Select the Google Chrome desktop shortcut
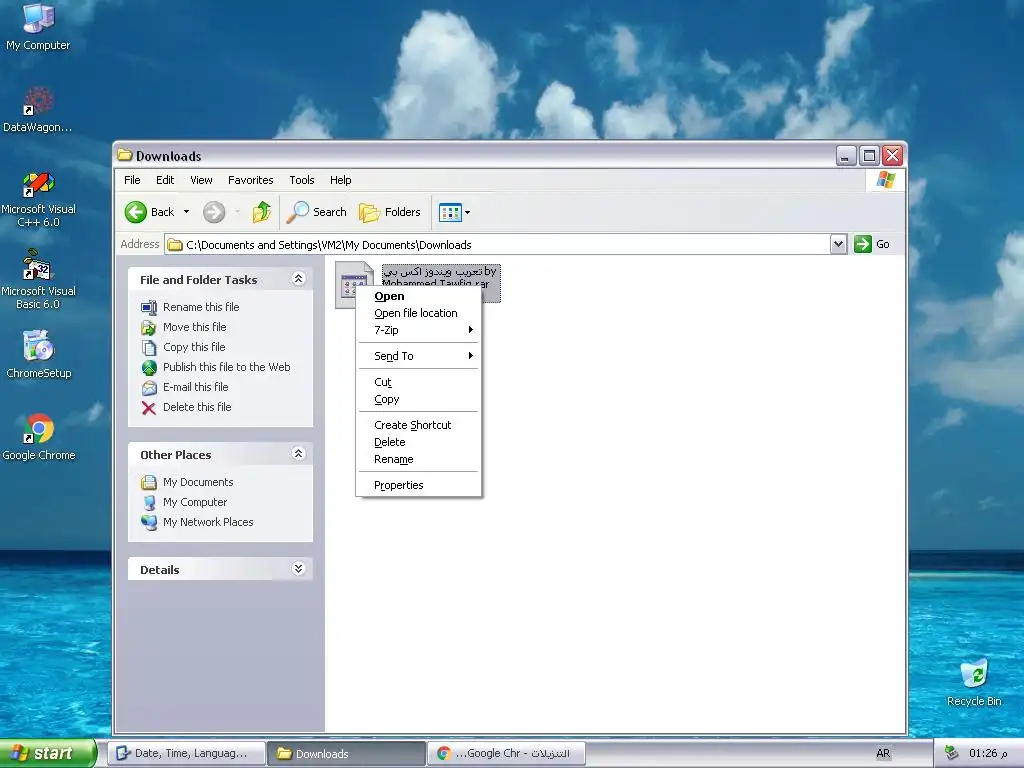This screenshot has width=1024, height=768. (x=38, y=438)
